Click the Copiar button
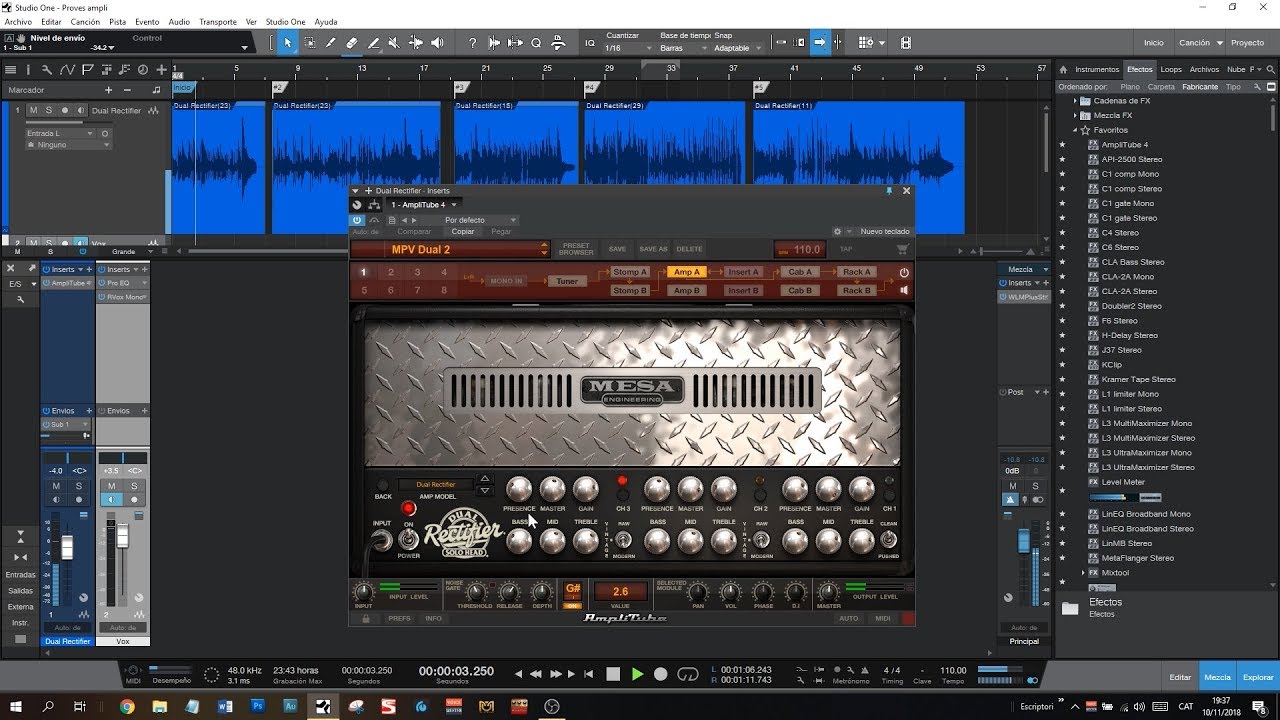Image resolution: width=1280 pixels, height=720 pixels. pyautogui.click(x=463, y=231)
